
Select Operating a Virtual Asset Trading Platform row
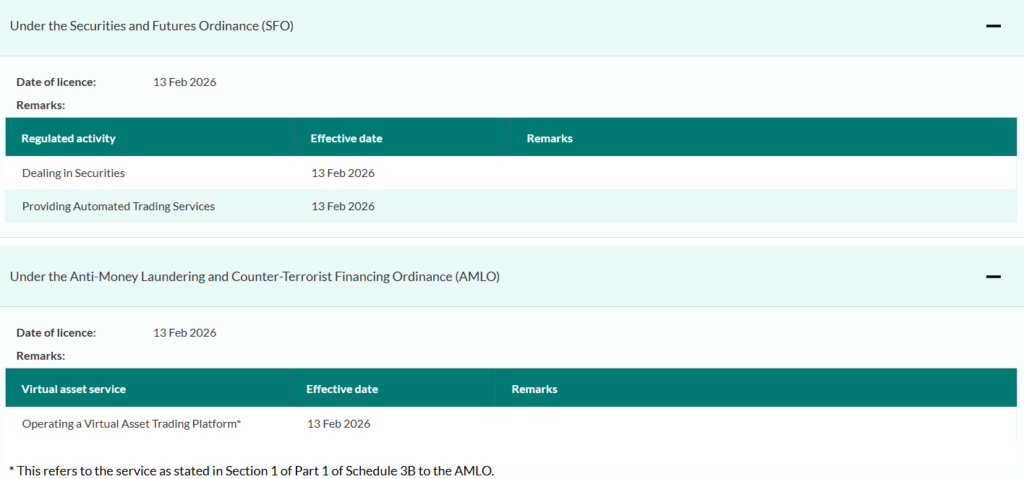511,423
